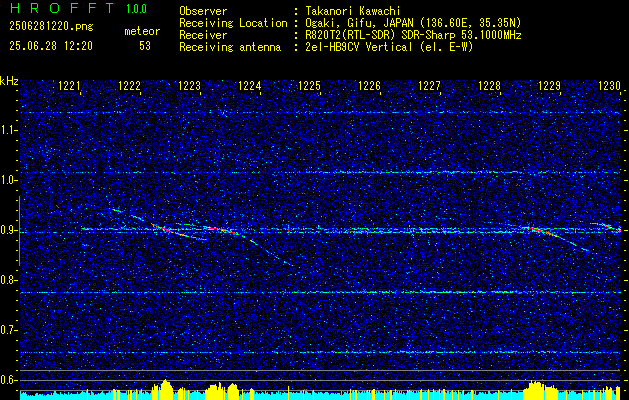Viewport: 629px width, 400px height.
Task: Click the HROFFT title text
Action: 63,8
